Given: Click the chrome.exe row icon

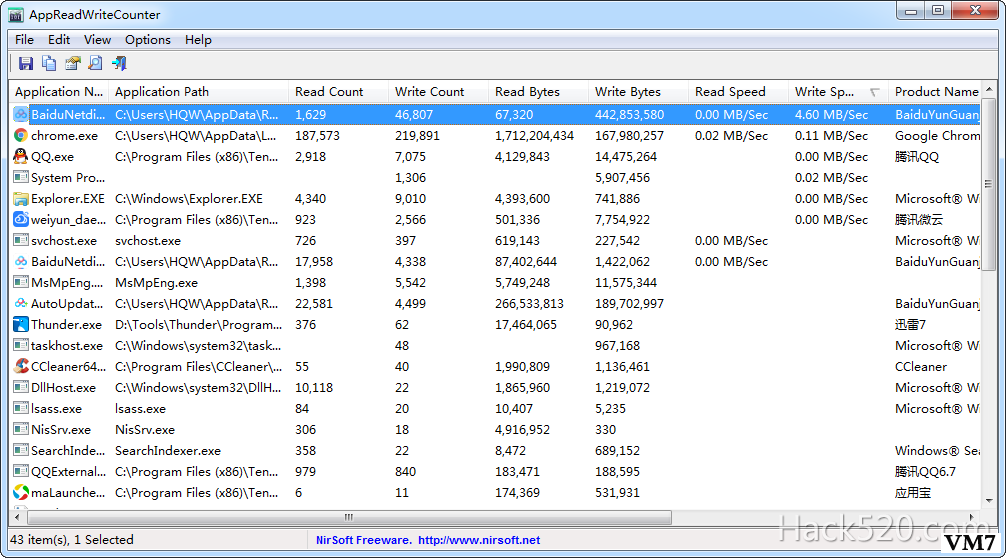Looking at the screenshot, I should point(21,135).
